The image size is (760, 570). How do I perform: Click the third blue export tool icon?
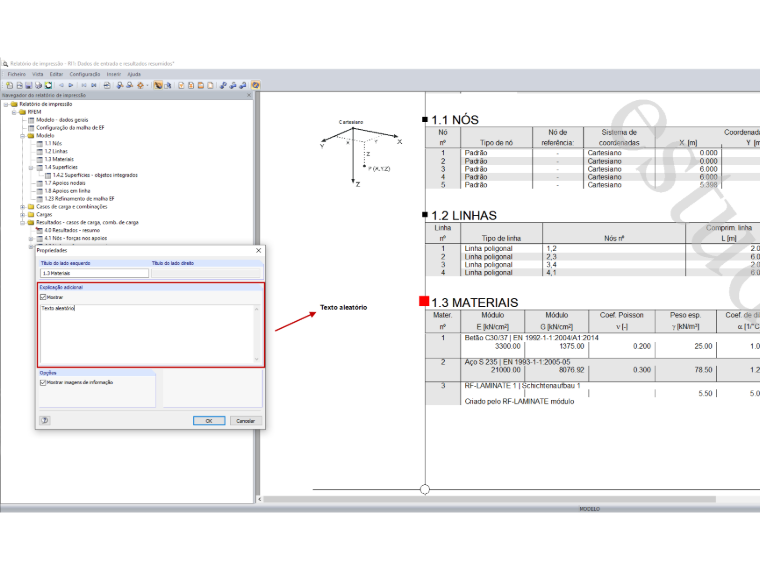click(242, 85)
